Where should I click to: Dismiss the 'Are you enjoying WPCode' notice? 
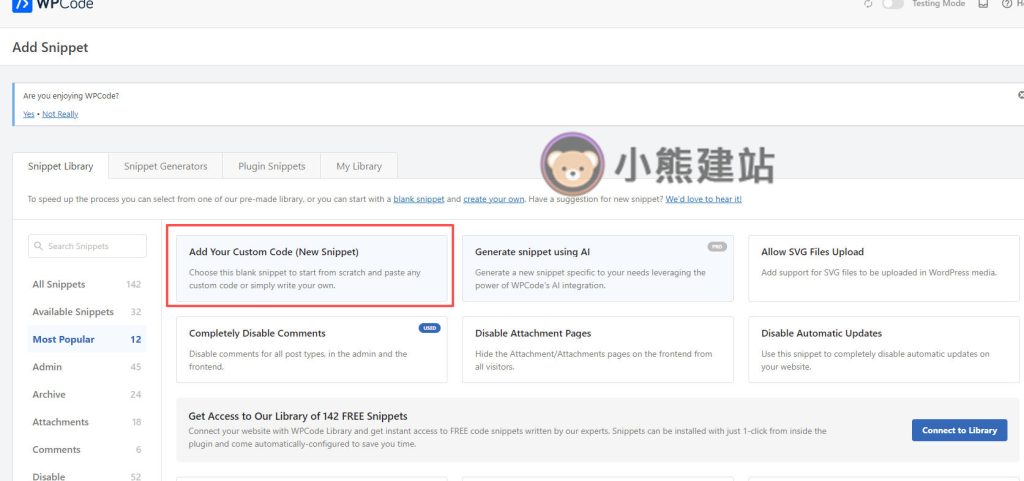(1020, 95)
